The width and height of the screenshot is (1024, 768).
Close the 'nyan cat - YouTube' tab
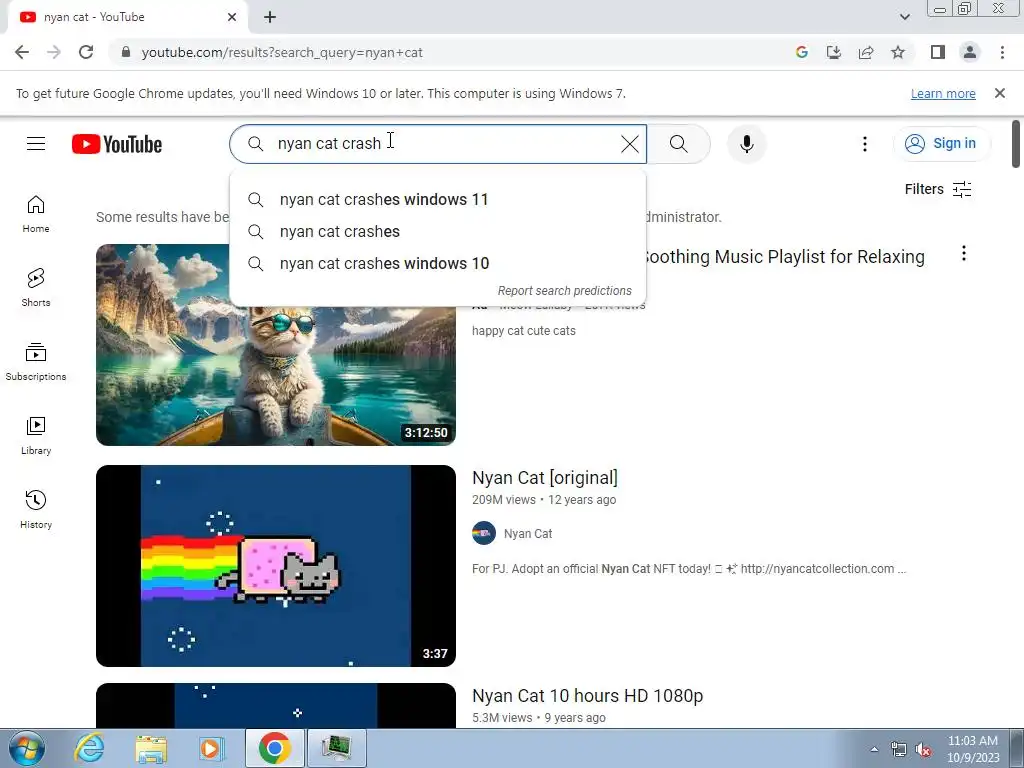(232, 18)
